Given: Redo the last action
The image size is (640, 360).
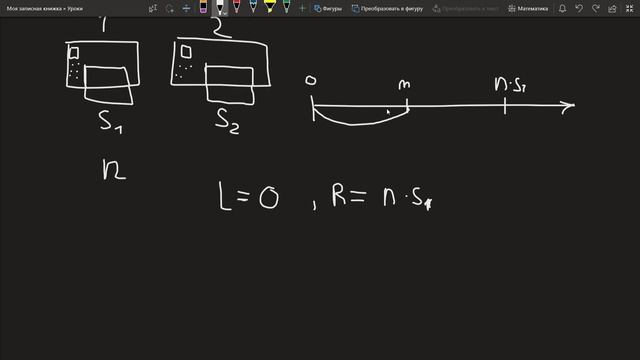Looking at the screenshot, I should (x=596, y=9).
